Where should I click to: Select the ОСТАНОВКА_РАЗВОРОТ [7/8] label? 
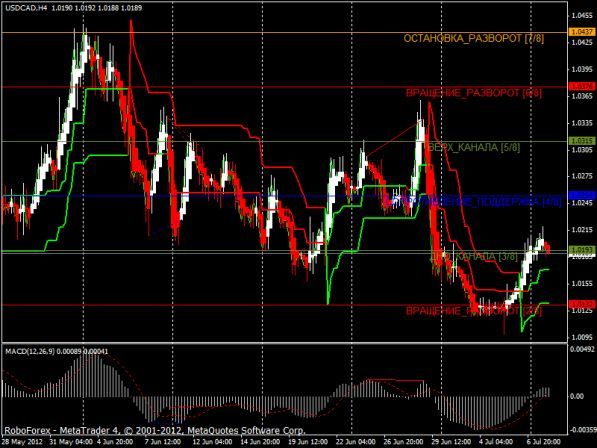[474, 38]
